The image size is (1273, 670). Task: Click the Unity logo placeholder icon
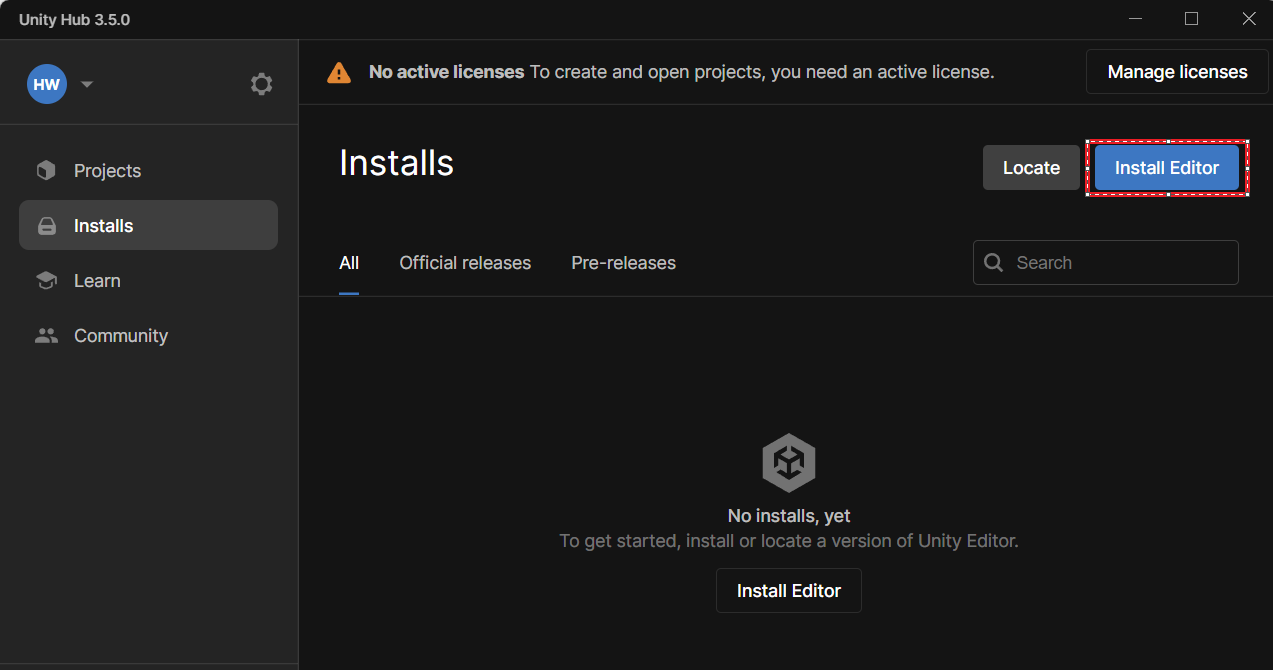pyautogui.click(x=789, y=463)
